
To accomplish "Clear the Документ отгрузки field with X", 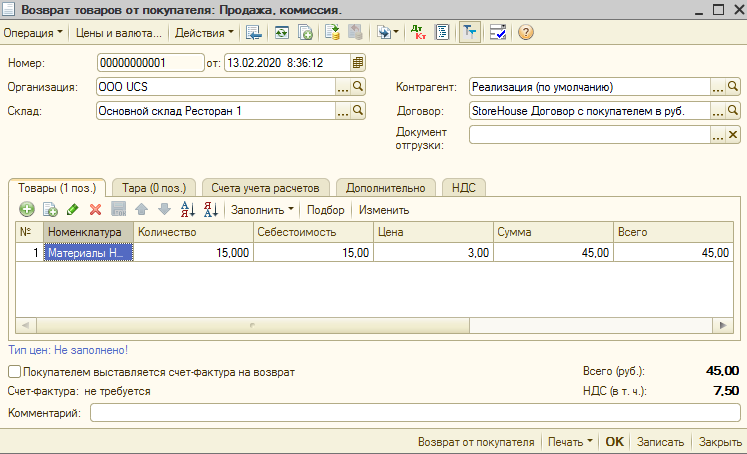I will point(733,135).
